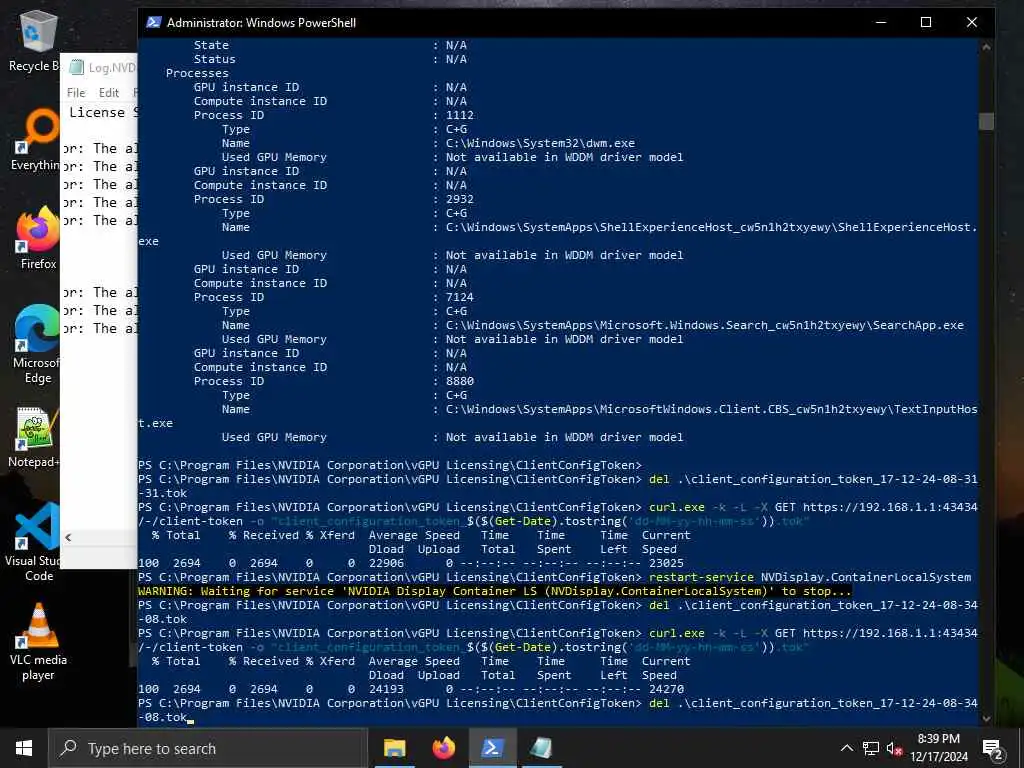Open the Edit menu in the Notepad window
The image size is (1024, 768).
(109, 93)
